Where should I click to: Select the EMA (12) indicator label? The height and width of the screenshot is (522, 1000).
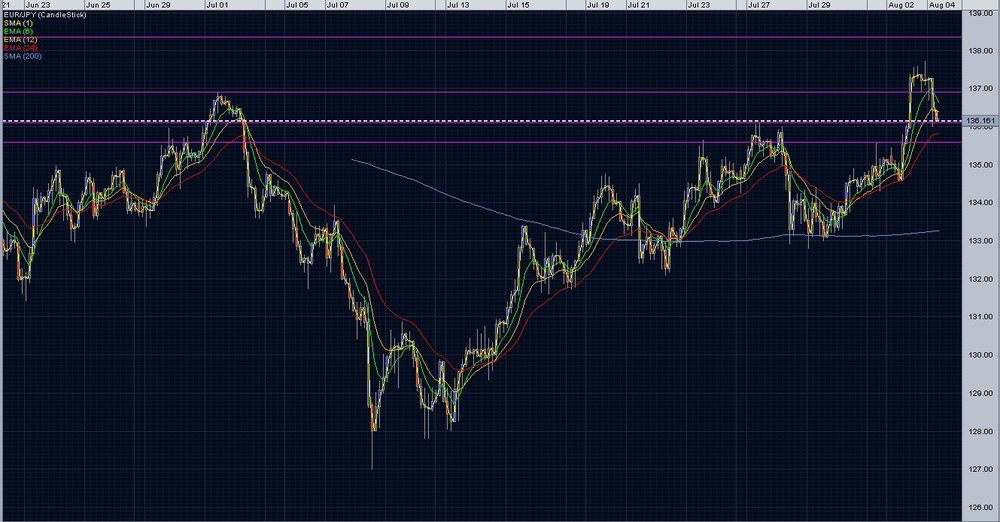pyautogui.click(x=20, y=40)
